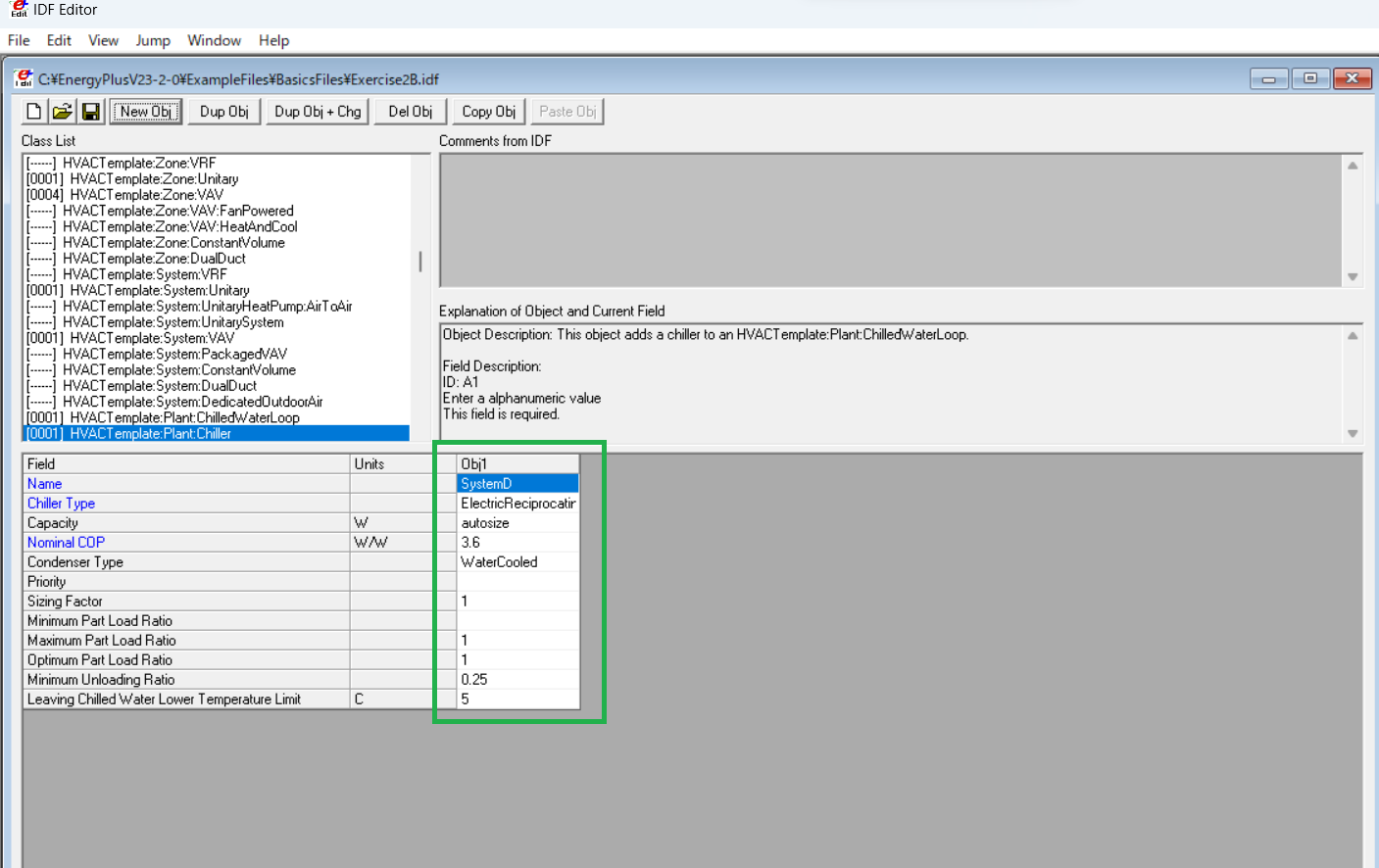Click inside the Comments from IDF text area
The image size is (1379, 868).
point(892,220)
